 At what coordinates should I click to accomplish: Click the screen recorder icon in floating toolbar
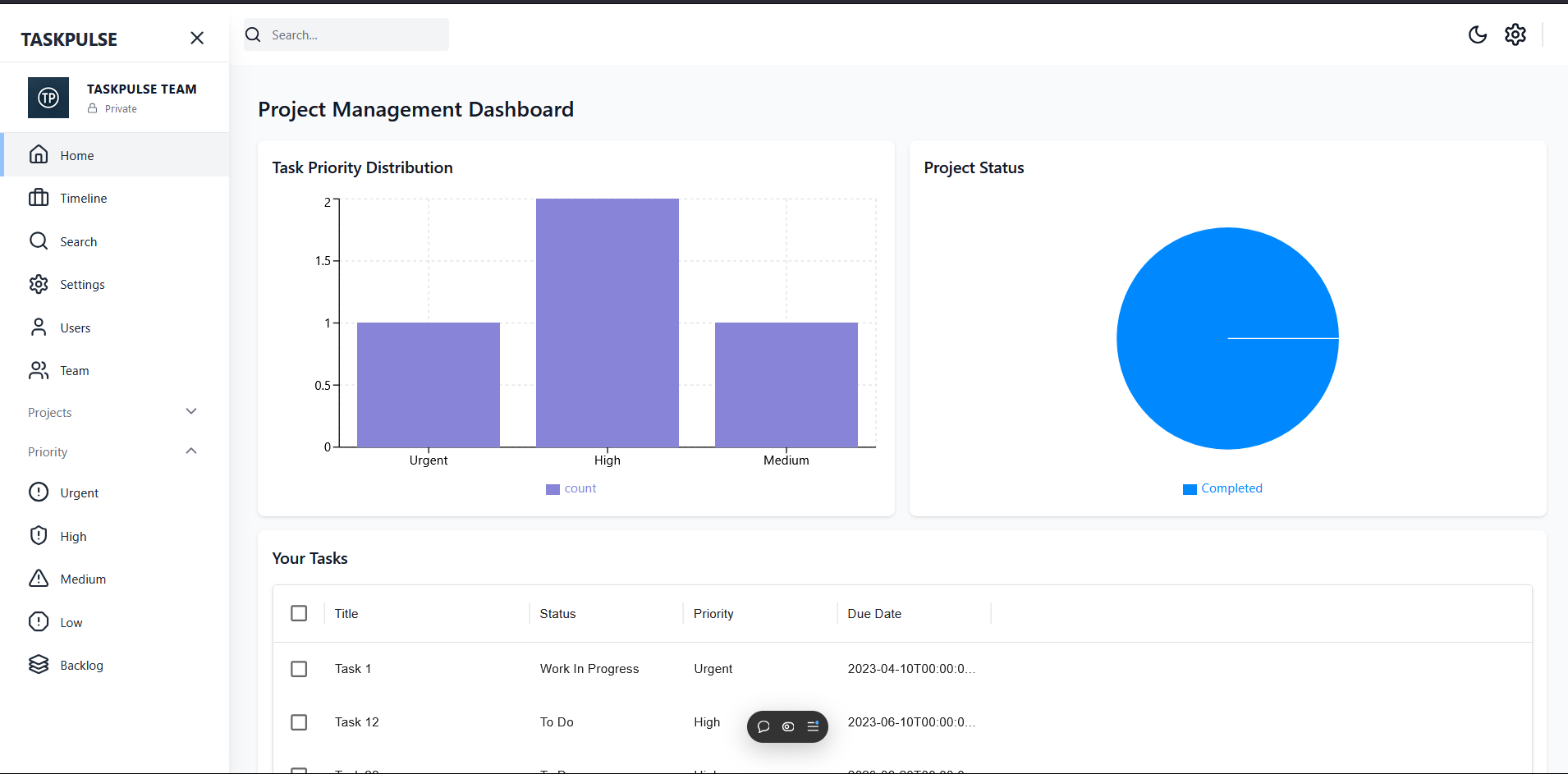787,726
